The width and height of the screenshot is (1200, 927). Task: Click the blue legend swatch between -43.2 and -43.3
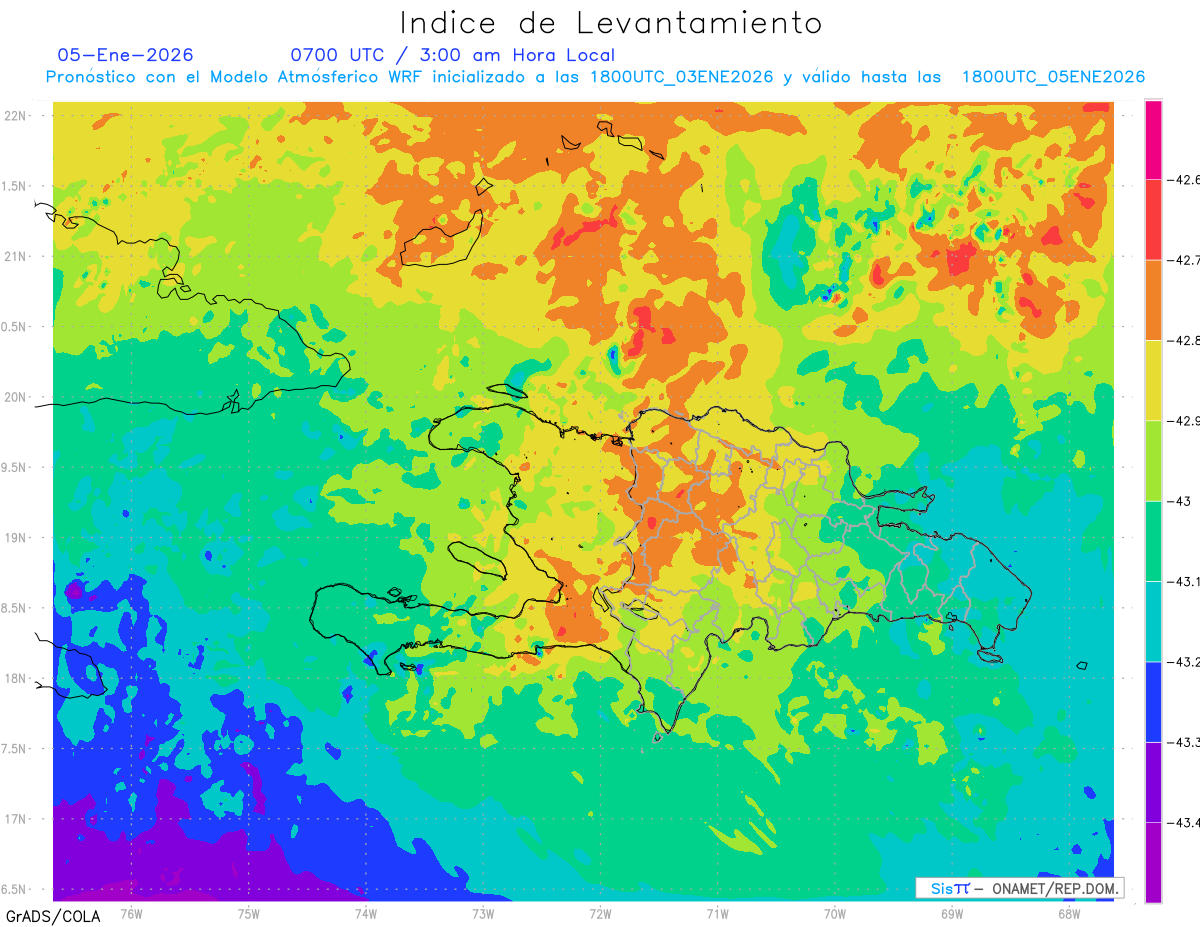1153,702
